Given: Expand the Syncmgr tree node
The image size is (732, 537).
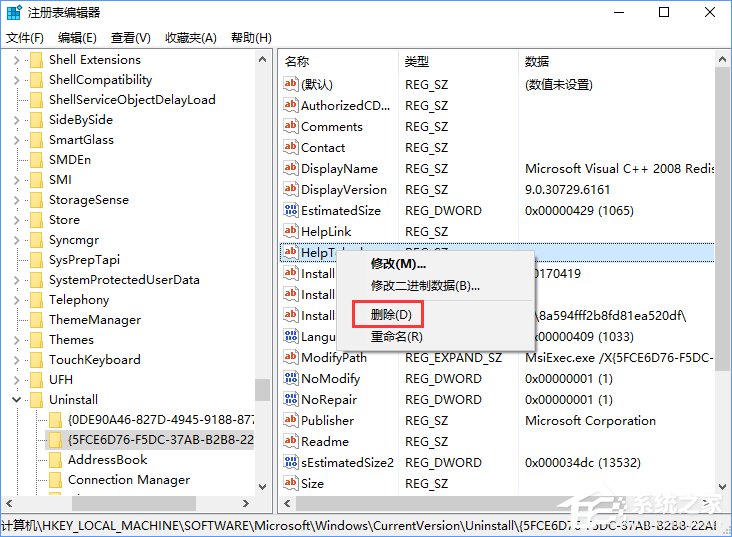Looking at the screenshot, I should pos(16,240).
